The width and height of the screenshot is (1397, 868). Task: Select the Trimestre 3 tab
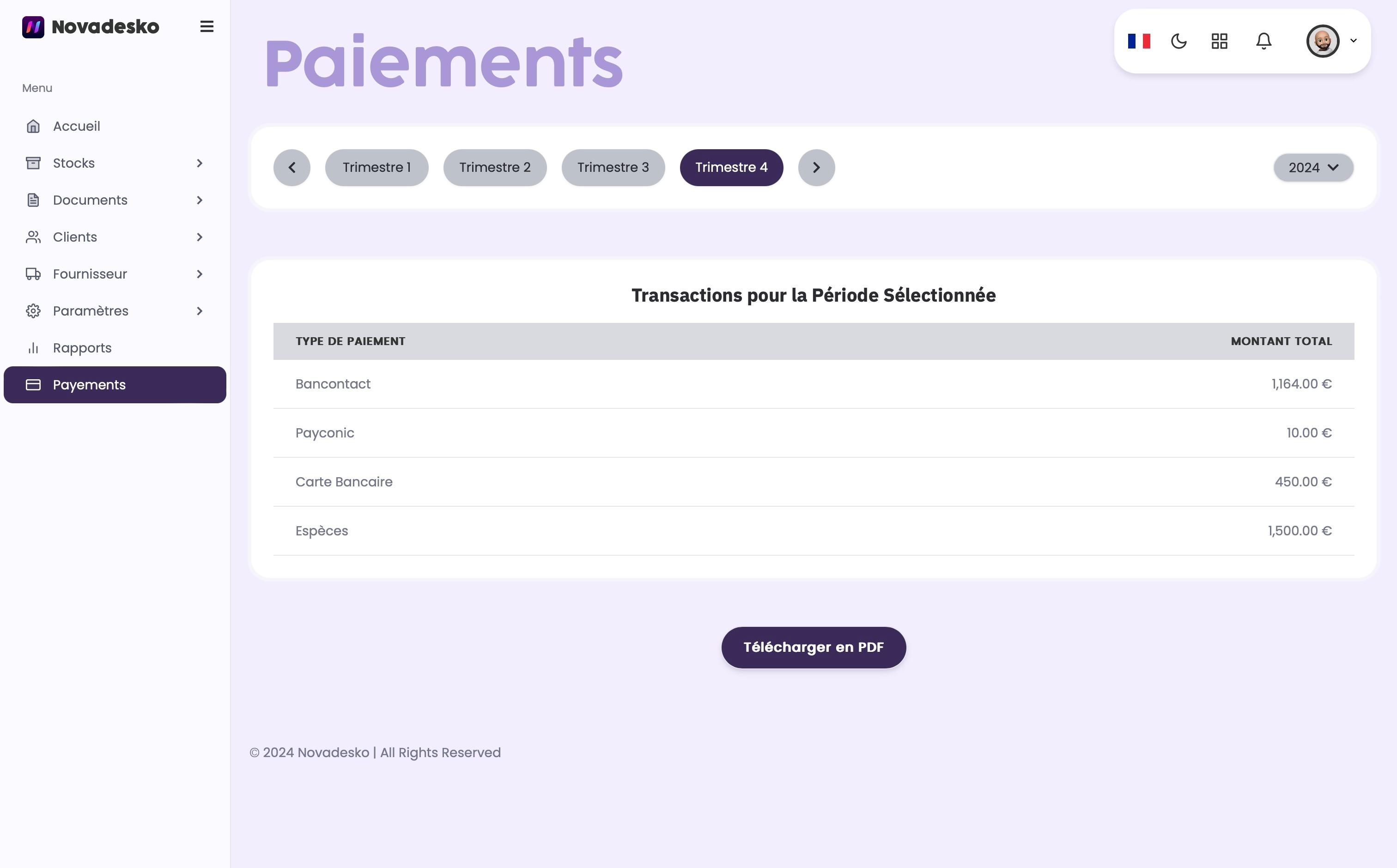click(x=613, y=168)
